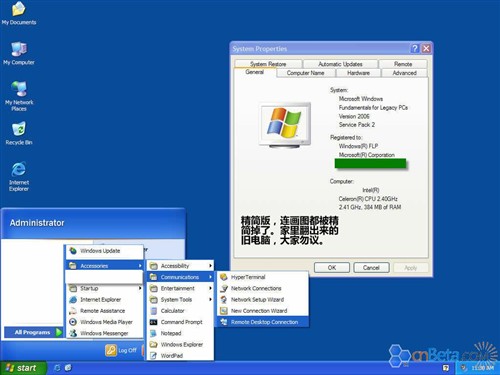Click the taskbar clock
The width and height of the screenshot is (500, 375).
(x=482, y=368)
